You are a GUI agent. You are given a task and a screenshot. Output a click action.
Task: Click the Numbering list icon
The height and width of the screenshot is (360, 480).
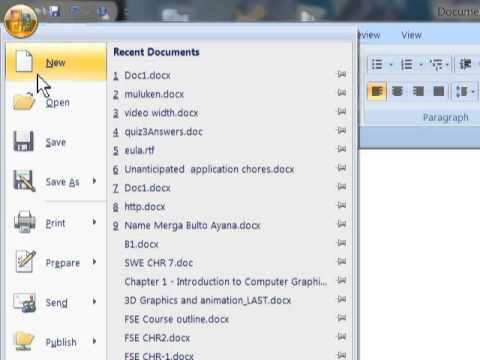[406, 64]
